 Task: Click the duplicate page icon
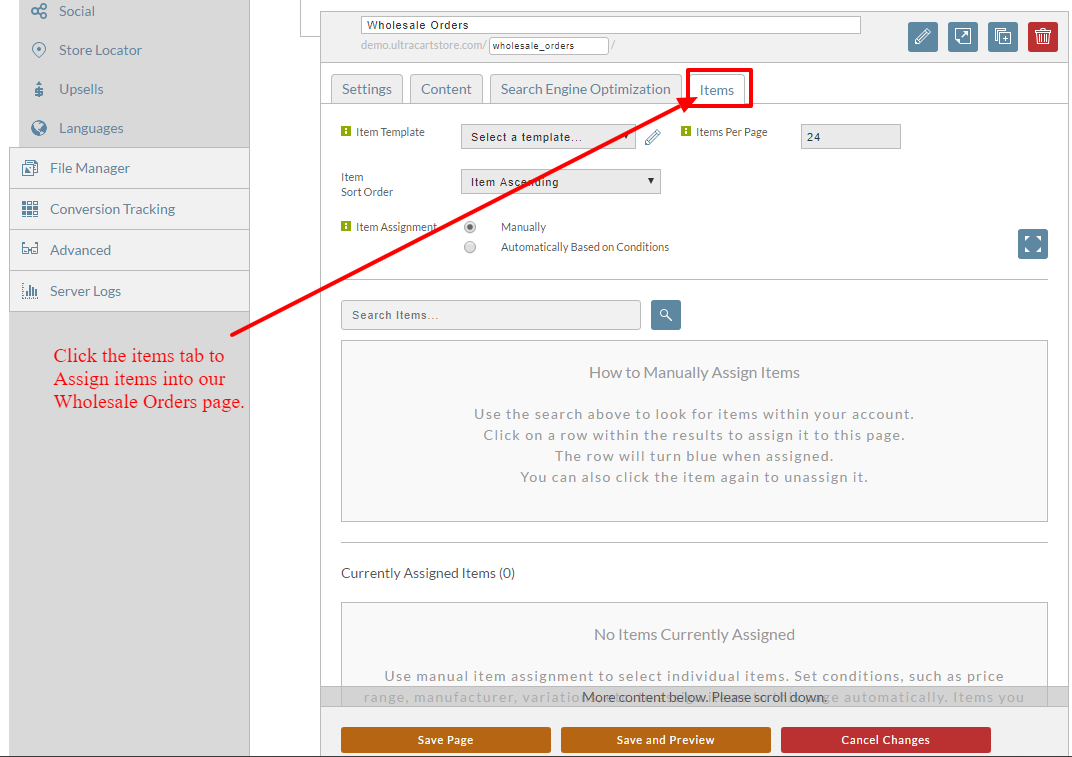[1002, 37]
